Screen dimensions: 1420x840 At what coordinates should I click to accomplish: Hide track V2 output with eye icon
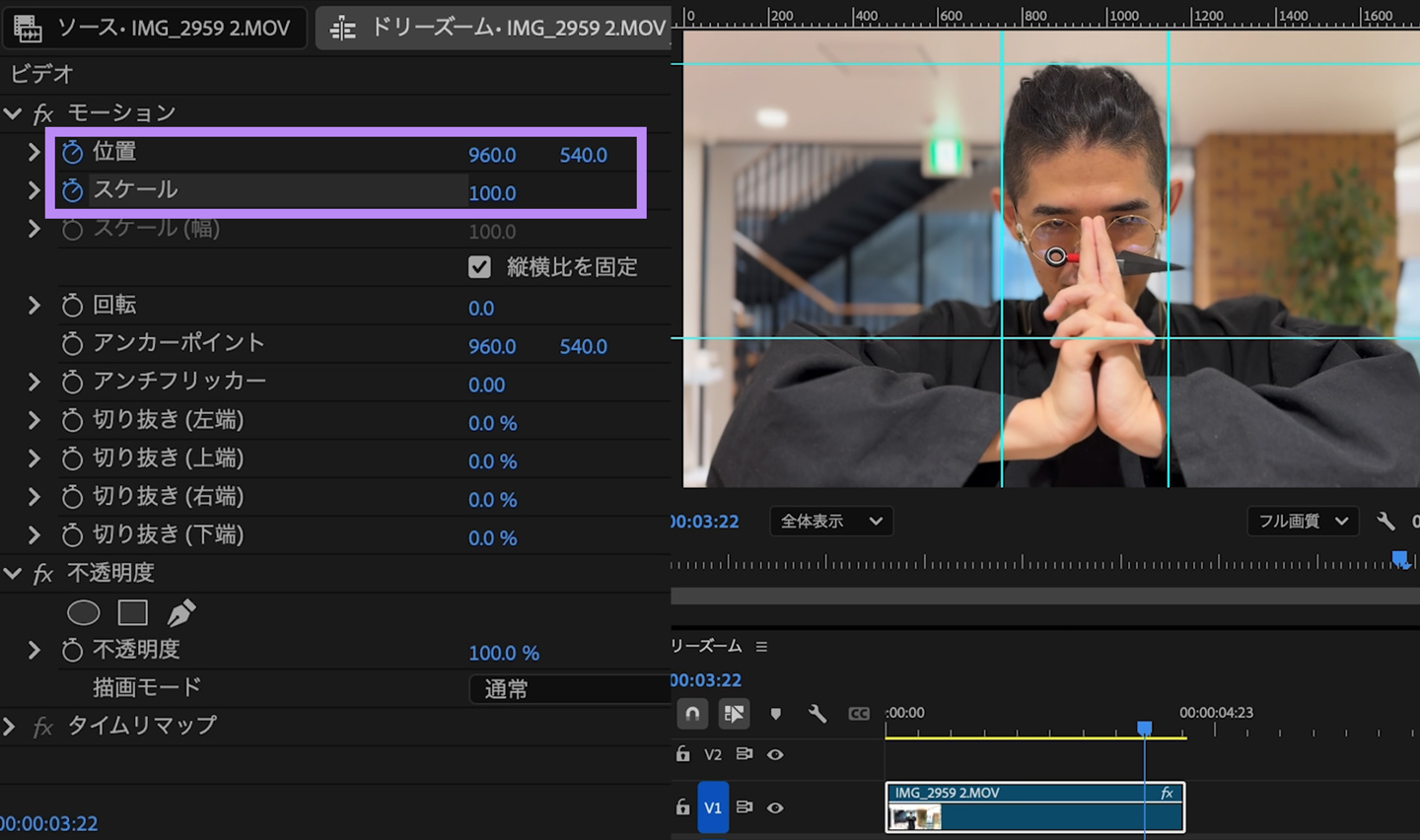coord(775,754)
